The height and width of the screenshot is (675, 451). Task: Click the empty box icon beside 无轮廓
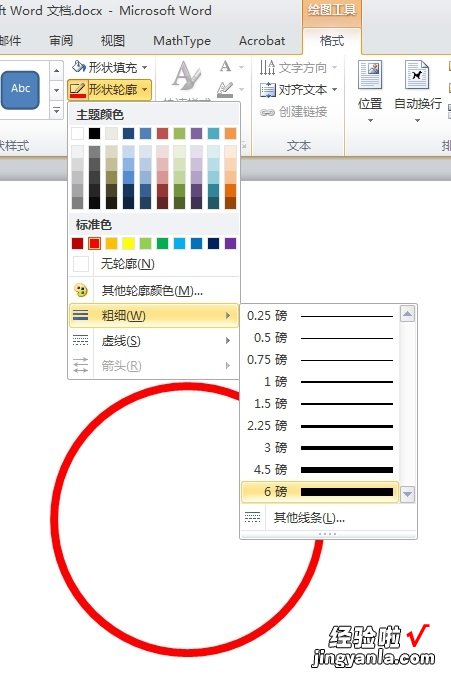81,264
